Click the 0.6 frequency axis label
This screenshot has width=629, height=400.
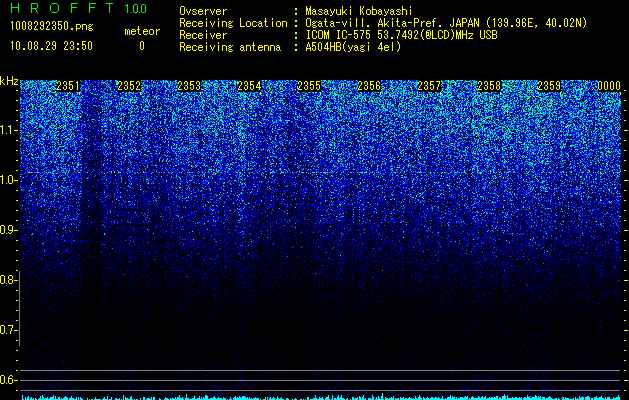tap(7, 380)
